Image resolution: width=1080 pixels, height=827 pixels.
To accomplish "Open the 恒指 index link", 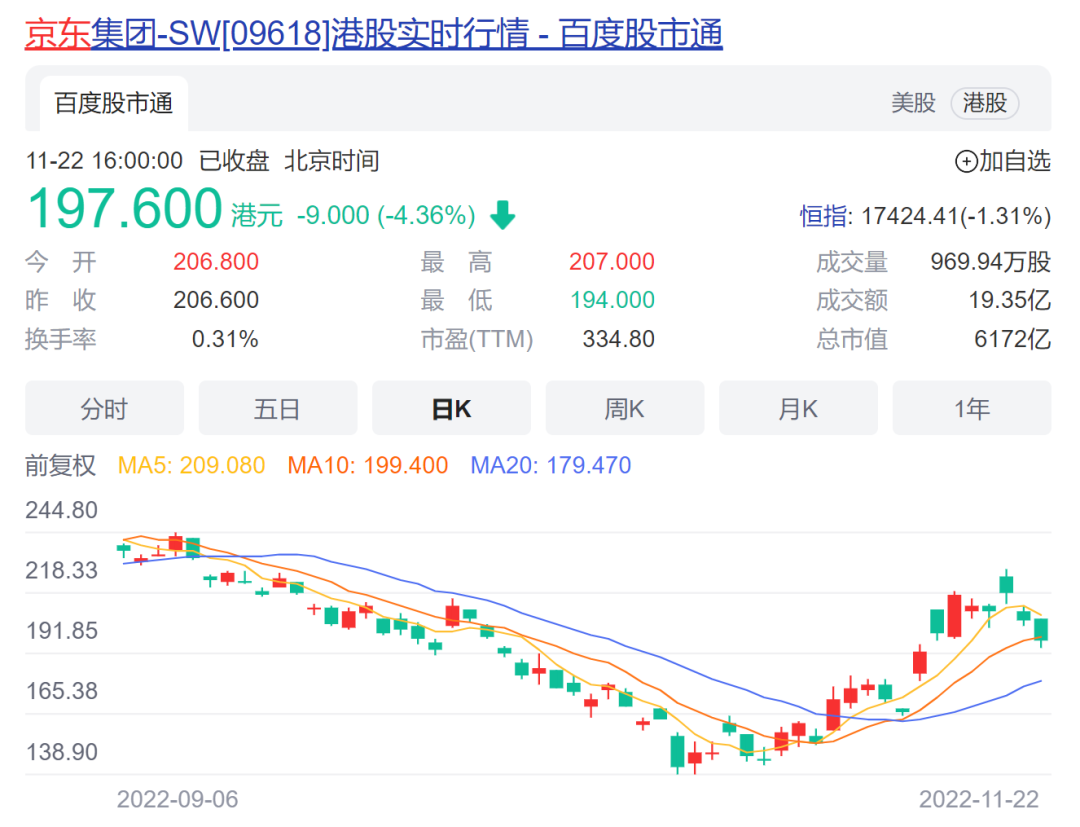I will tap(823, 216).
